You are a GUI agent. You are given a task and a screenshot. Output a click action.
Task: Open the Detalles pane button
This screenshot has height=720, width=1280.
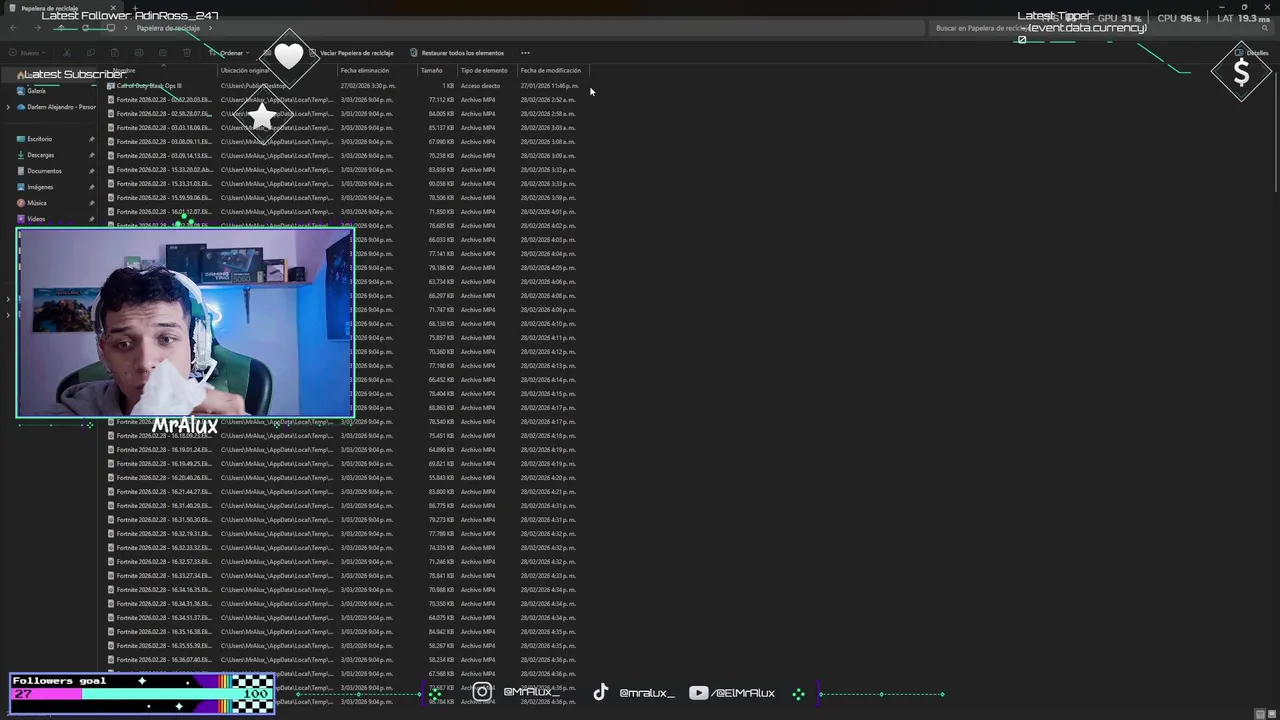pyautogui.click(x=1251, y=53)
